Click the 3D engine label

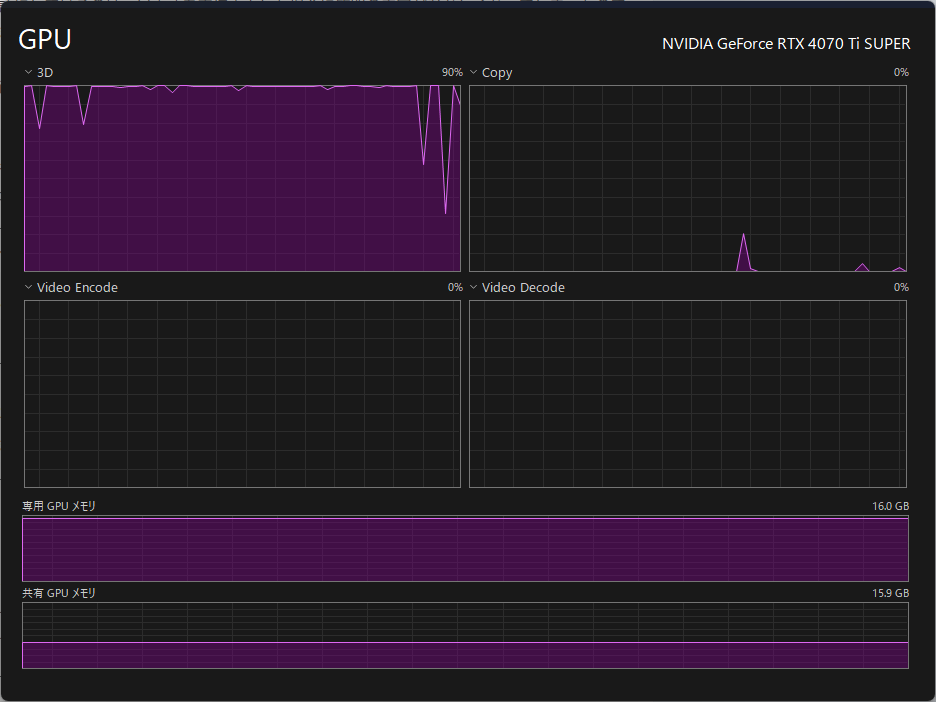[45, 72]
